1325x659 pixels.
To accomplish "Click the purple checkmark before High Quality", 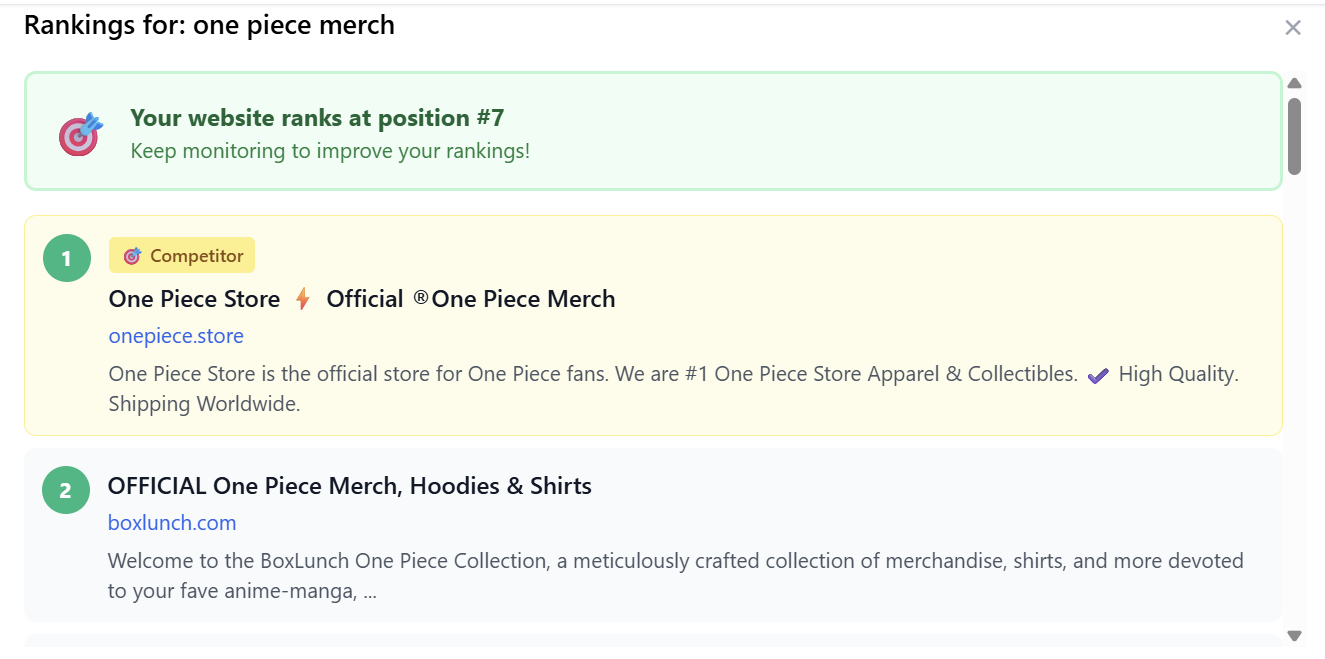I will (1098, 375).
